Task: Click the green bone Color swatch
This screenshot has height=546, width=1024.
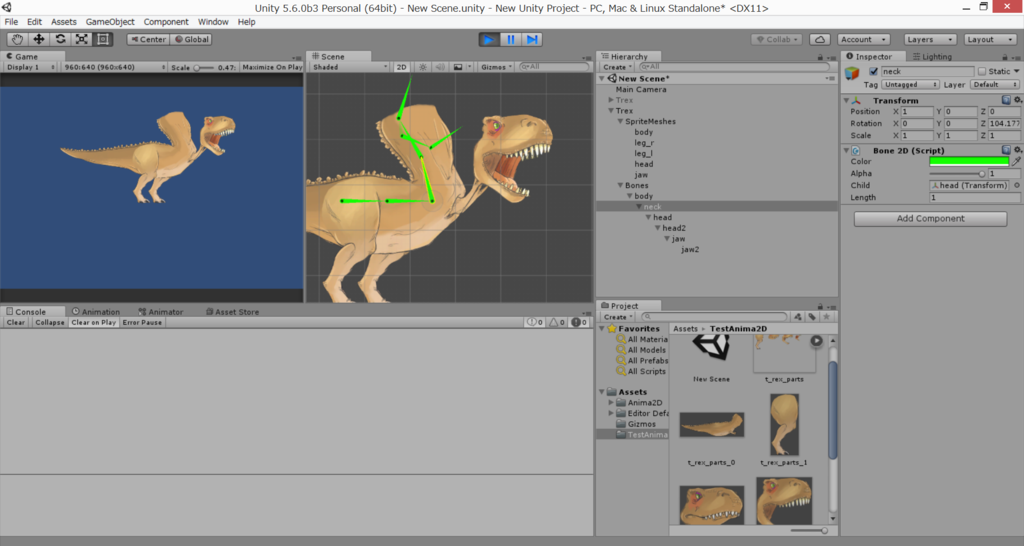Action: [969, 161]
